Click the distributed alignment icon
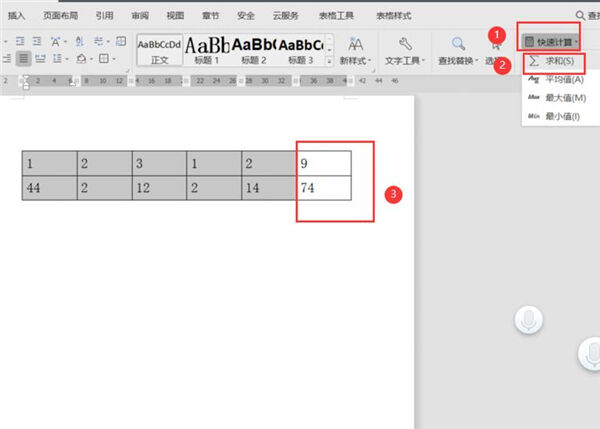 [40, 59]
